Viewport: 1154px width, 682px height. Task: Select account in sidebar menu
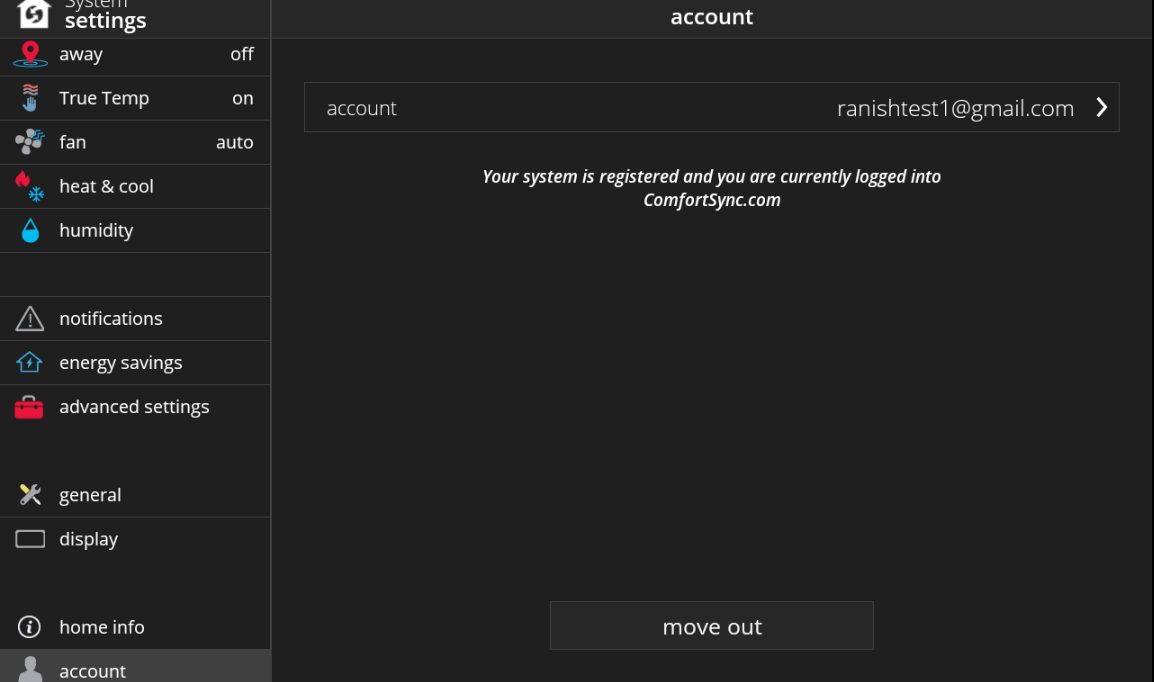coord(135,666)
